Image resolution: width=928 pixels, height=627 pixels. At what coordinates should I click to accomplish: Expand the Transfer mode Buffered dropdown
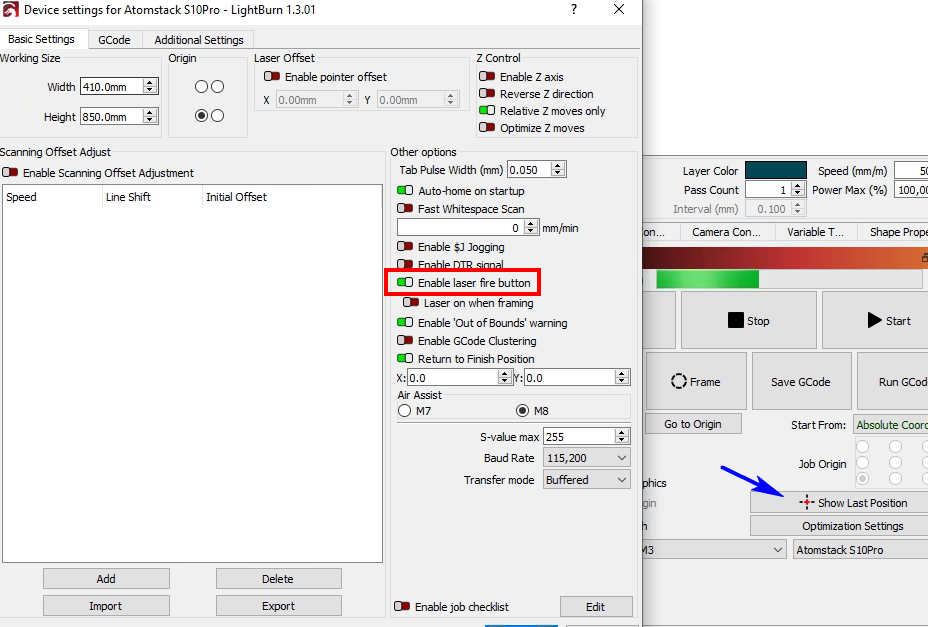[587, 480]
